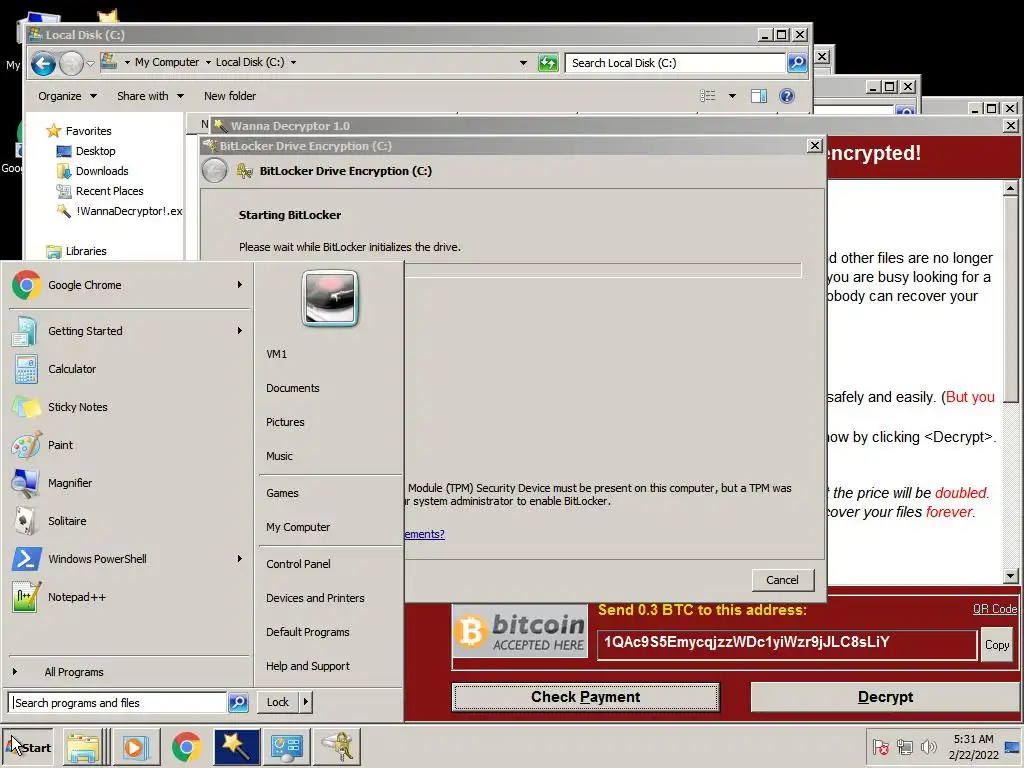This screenshot has height=768, width=1024.
Task: Click Check Payment in Wanna Decryptor
Action: click(585, 697)
